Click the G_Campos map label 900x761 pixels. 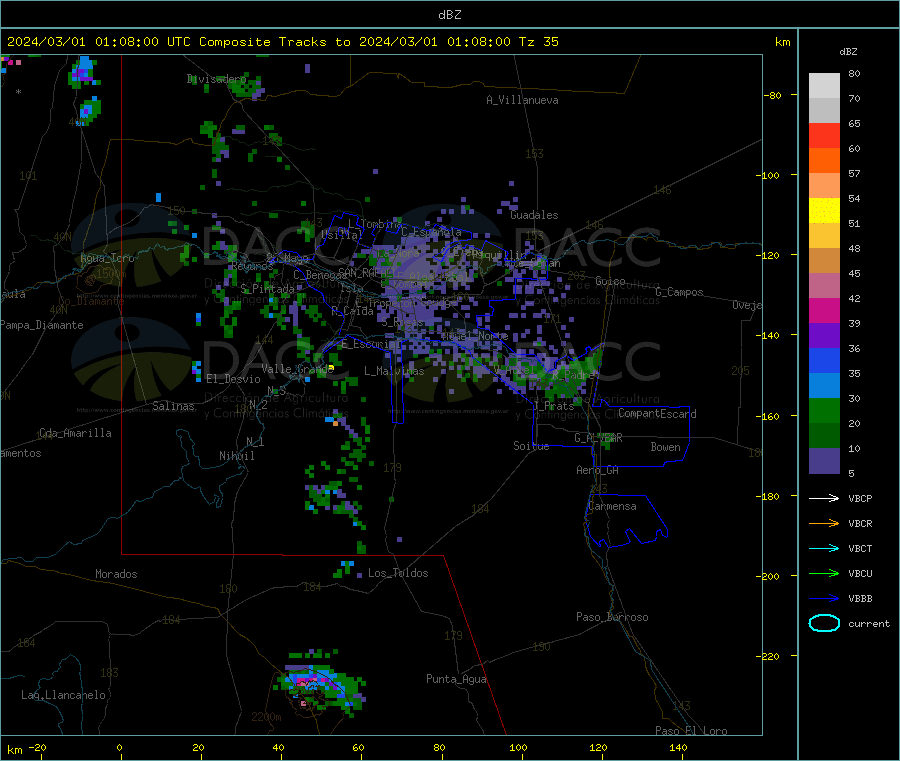click(x=679, y=292)
